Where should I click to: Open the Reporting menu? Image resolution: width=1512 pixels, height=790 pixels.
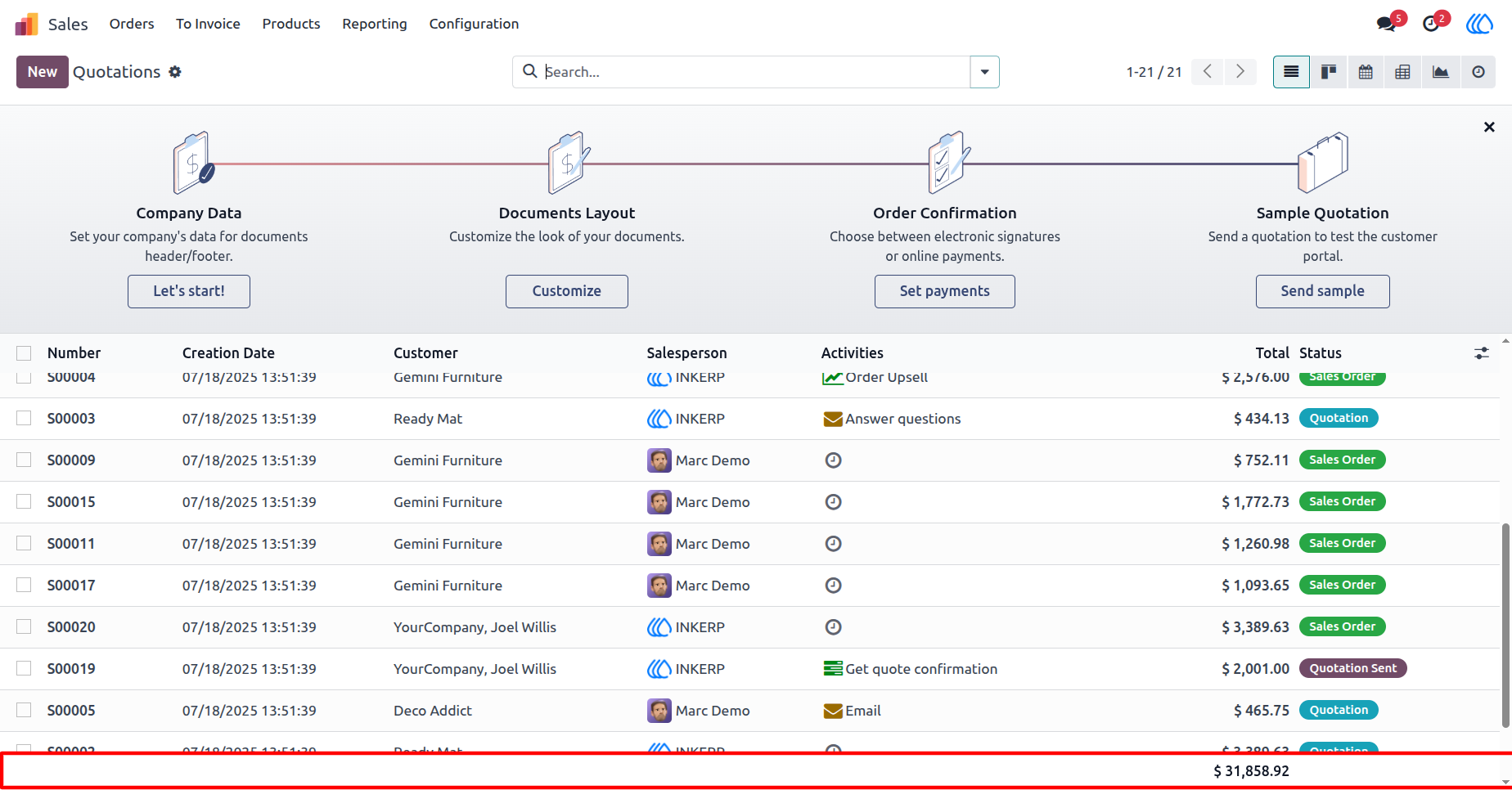click(375, 24)
